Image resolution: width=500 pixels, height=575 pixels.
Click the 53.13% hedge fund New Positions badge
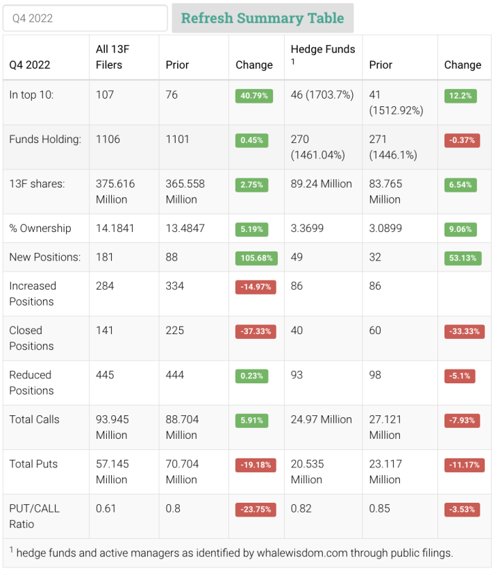point(463,258)
